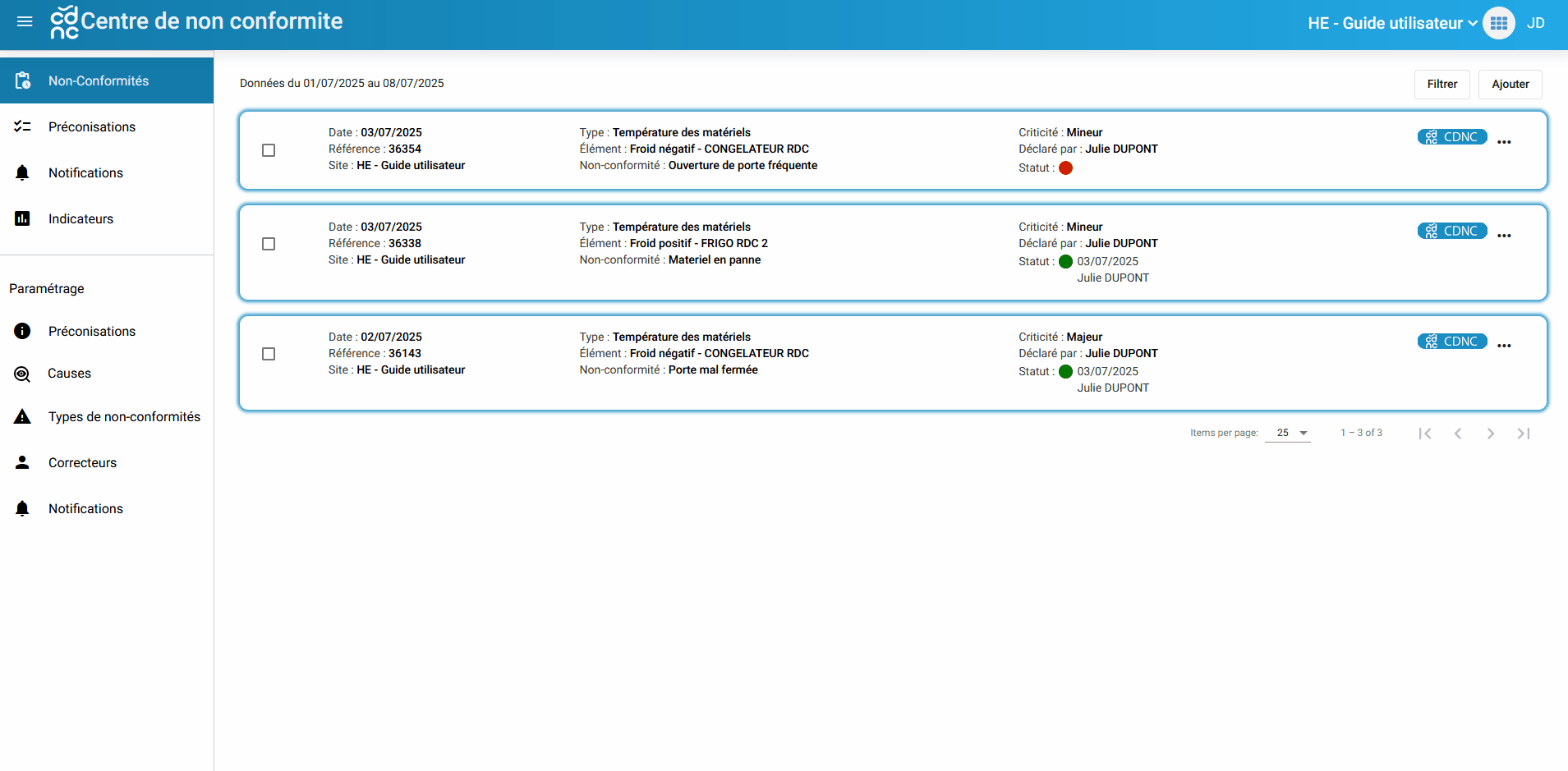Click the text Porte mal fermée
This screenshot has width=1568, height=771.
pos(713,369)
